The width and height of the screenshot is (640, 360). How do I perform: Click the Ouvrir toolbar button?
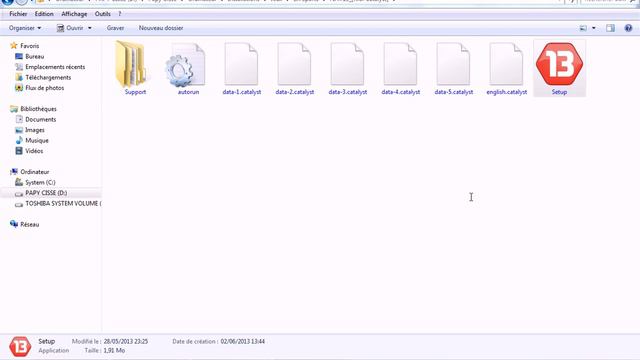[70, 28]
